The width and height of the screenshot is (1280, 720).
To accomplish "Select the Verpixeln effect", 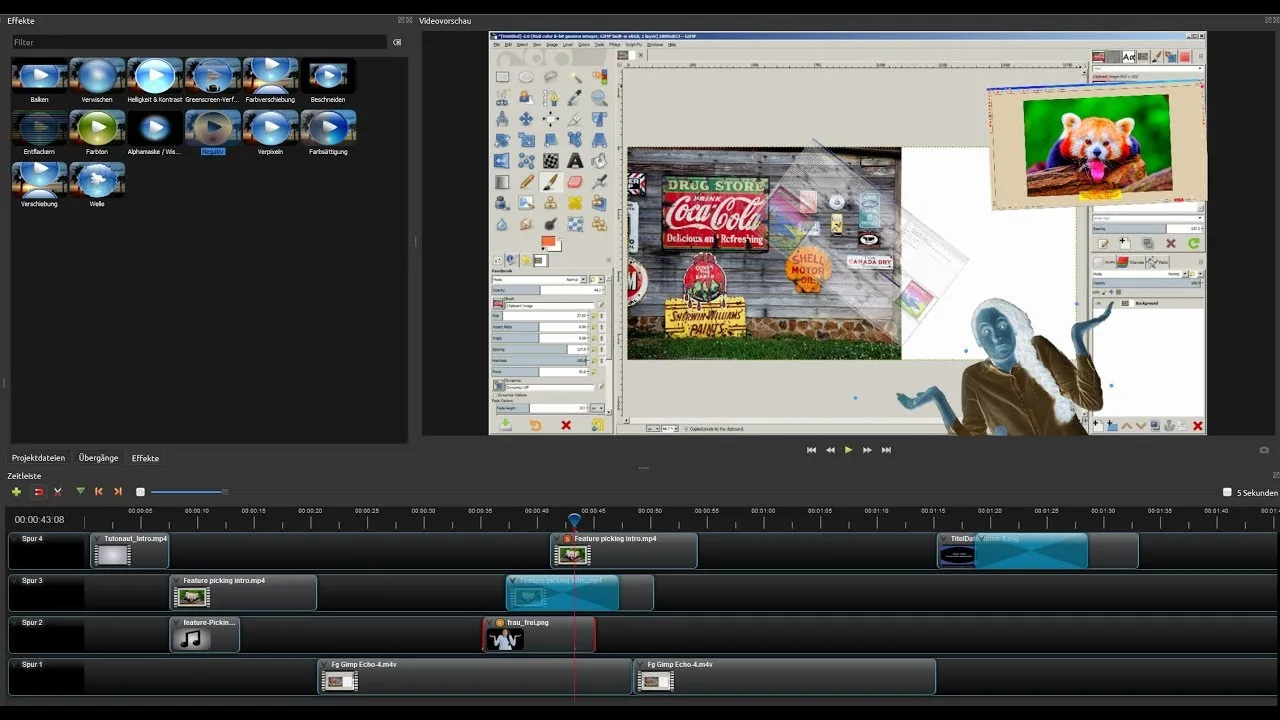I will pyautogui.click(x=270, y=127).
